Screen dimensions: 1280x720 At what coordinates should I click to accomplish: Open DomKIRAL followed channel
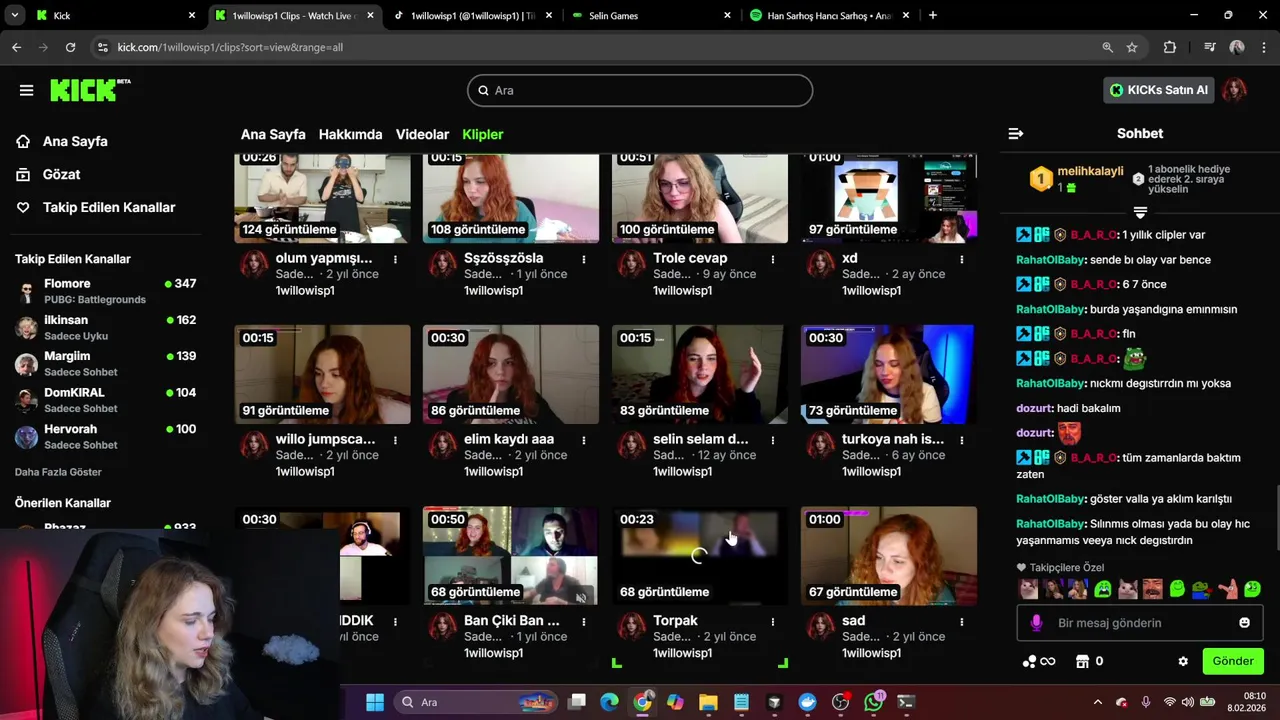[105, 400]
